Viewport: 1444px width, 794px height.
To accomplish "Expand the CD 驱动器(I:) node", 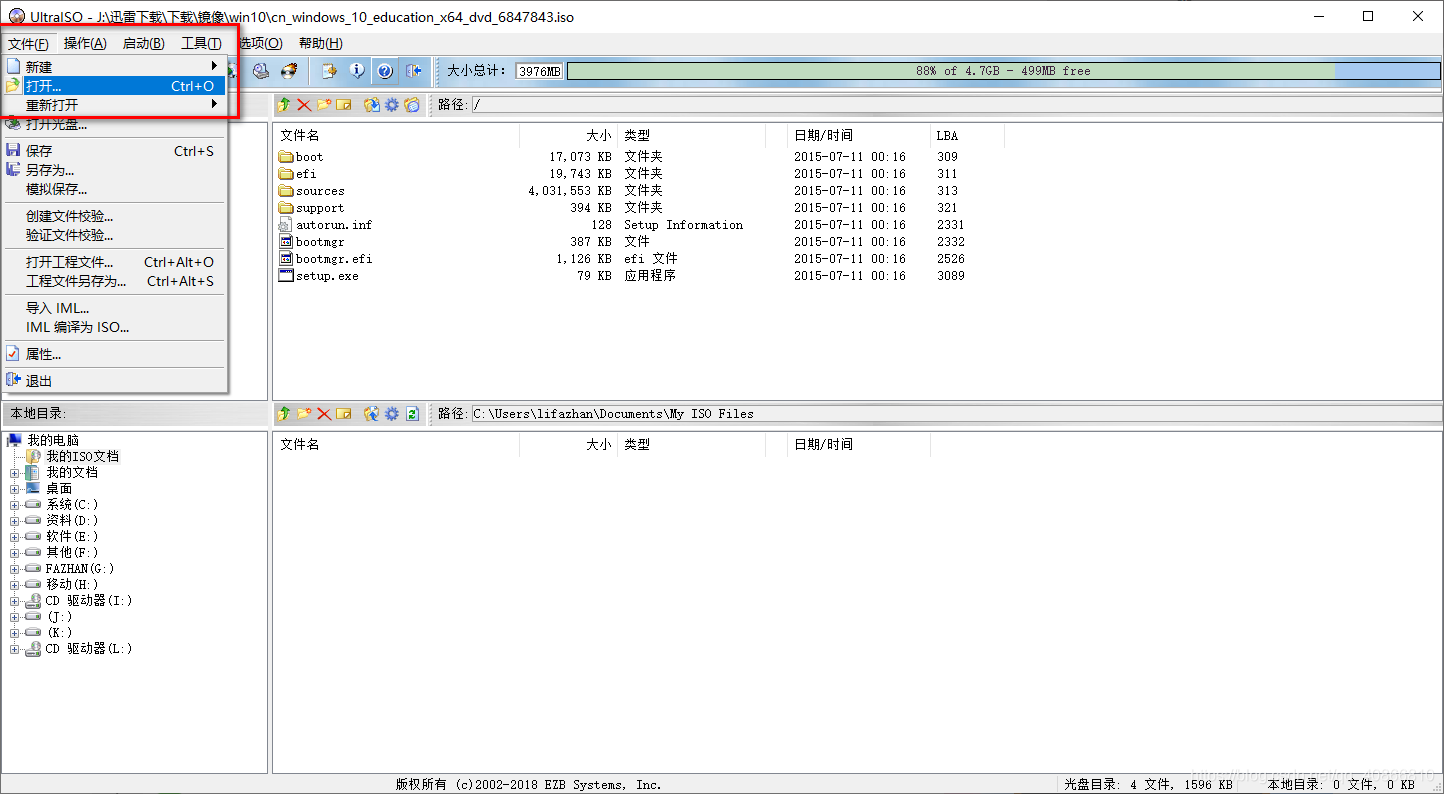I will pos(14,601).
